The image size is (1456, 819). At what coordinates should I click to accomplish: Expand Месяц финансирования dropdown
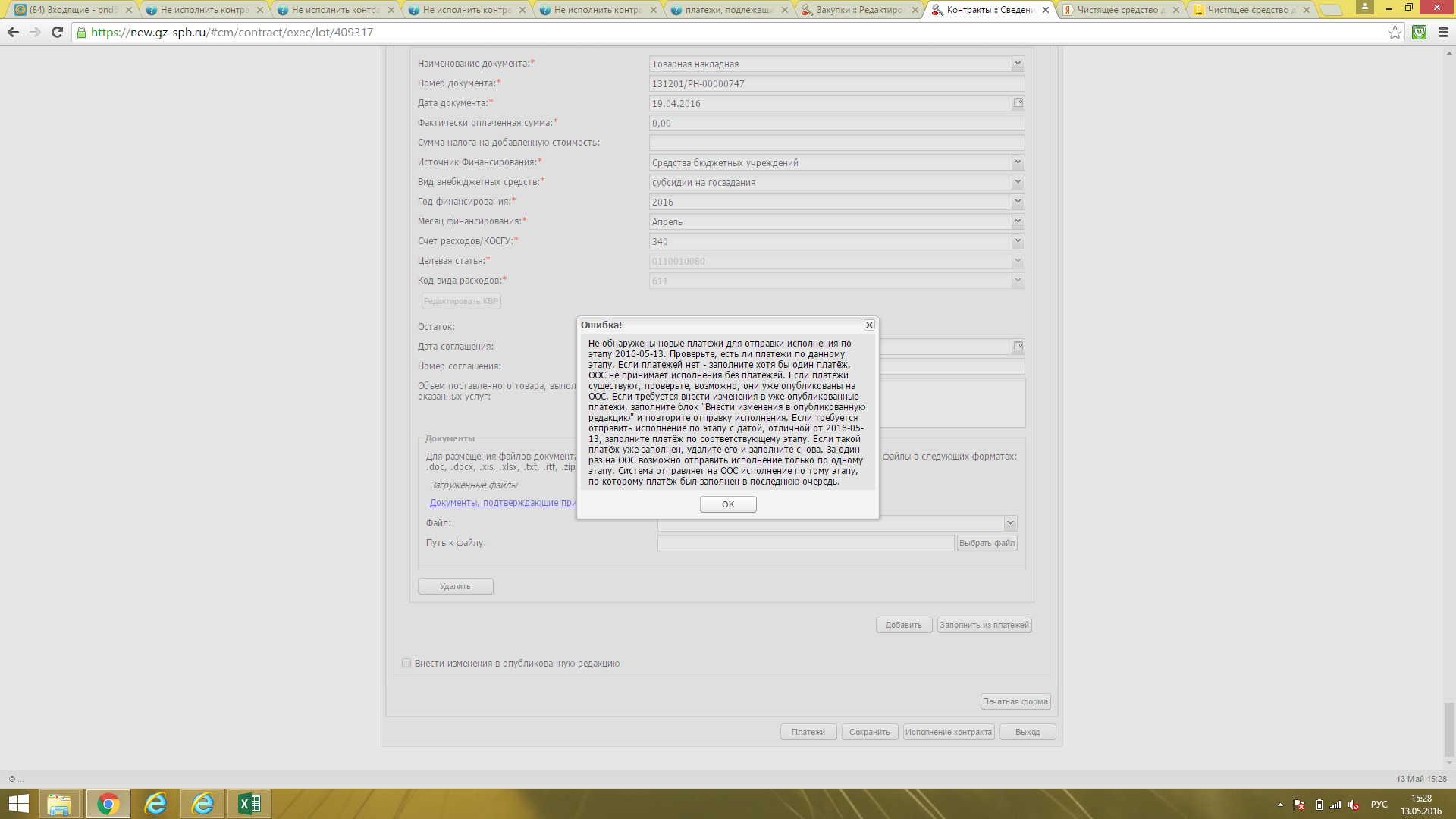coord(1018,221)
